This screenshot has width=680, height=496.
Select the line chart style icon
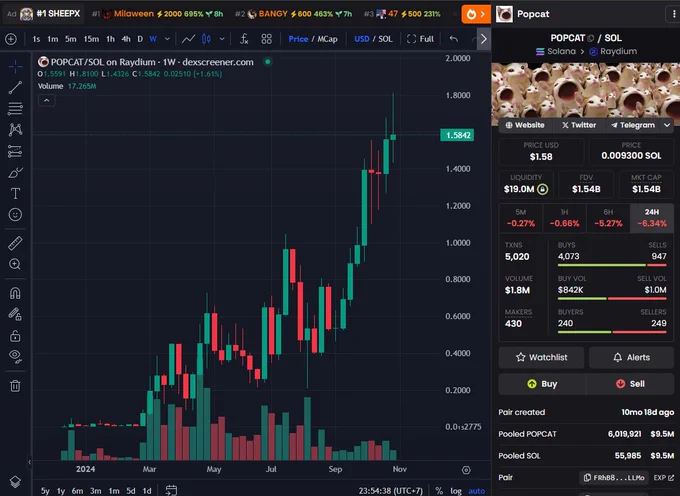tap(188, 39)
